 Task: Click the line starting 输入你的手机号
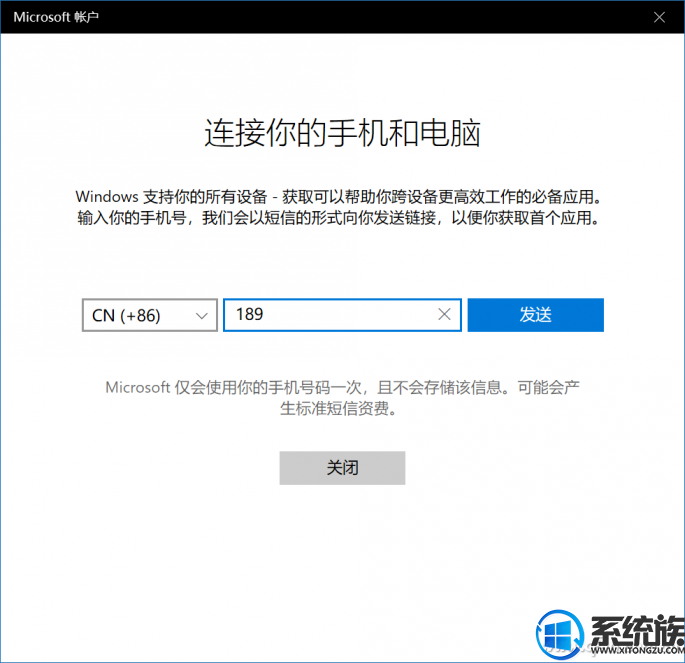click(339, 218)
